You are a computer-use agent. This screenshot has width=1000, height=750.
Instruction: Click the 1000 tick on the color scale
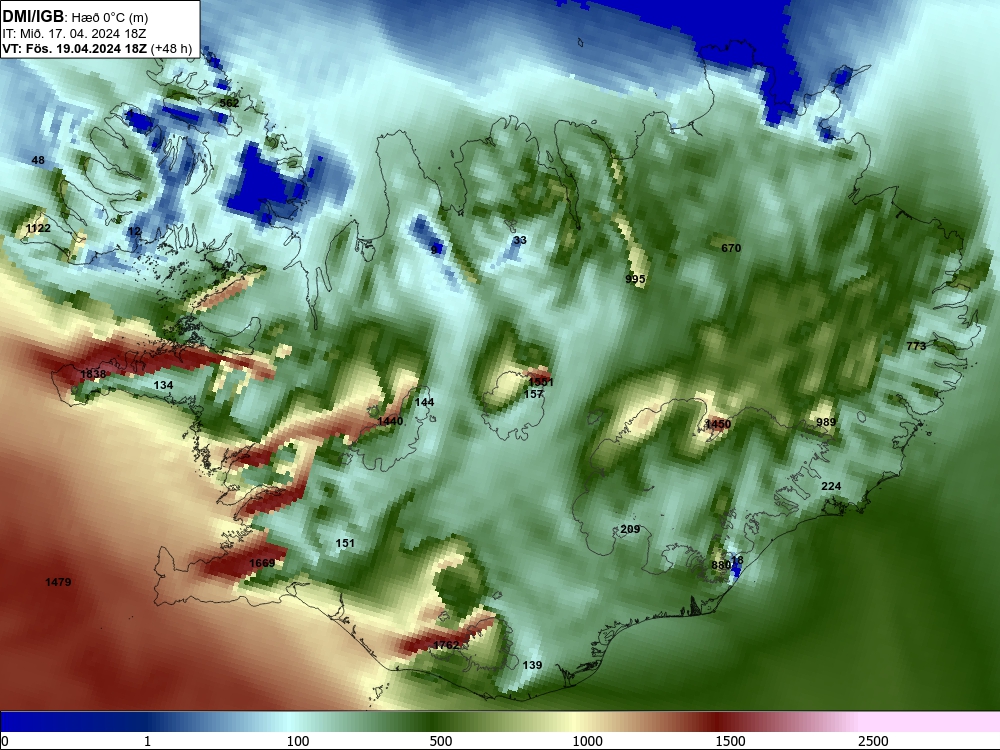pos(587,741)
